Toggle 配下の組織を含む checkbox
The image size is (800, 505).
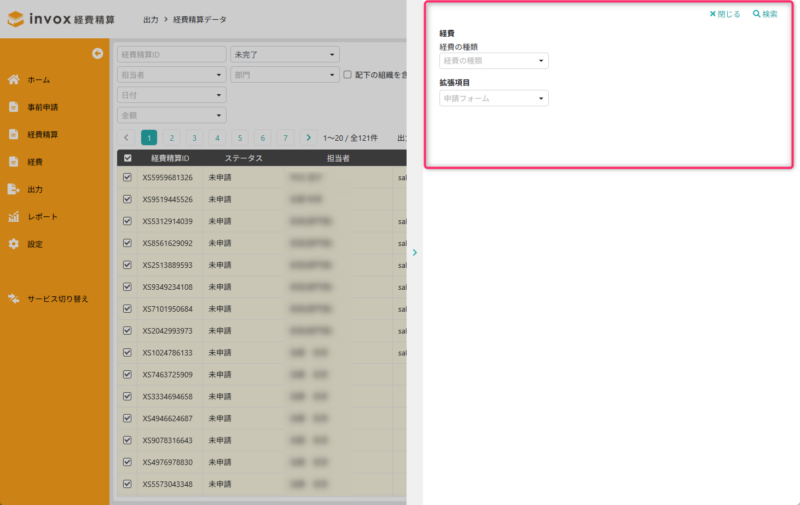[x=347, y=75]
